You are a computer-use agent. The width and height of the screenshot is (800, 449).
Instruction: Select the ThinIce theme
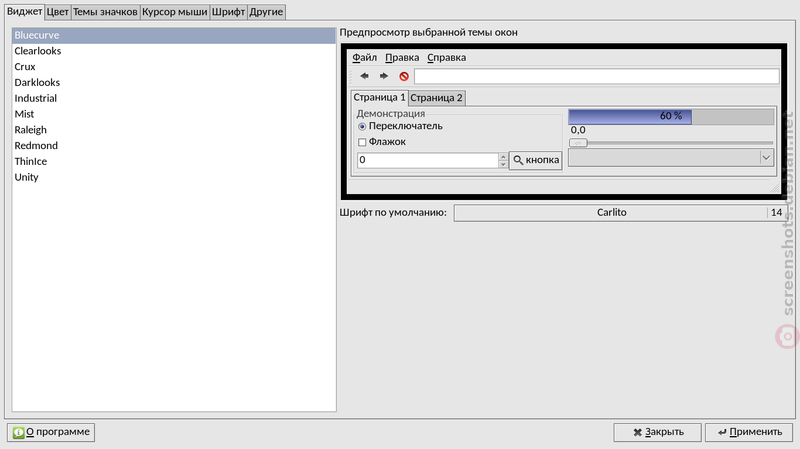point(173,162)
